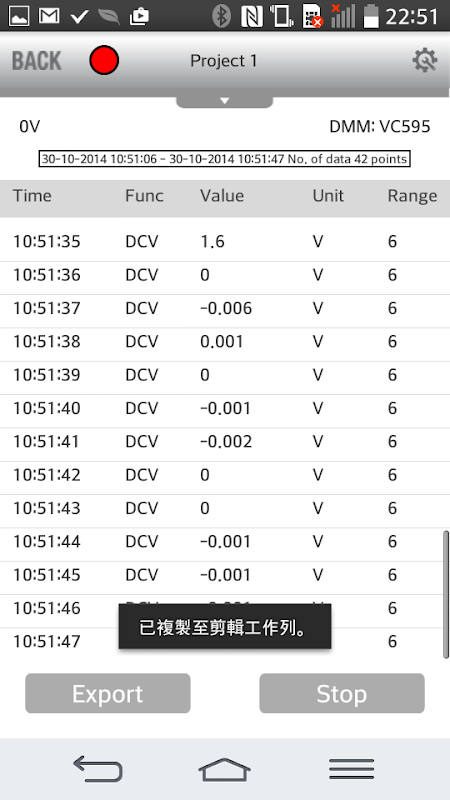Tap the gallery picture notification icon
Screen dimensions: 450x800
coord(19,16)
